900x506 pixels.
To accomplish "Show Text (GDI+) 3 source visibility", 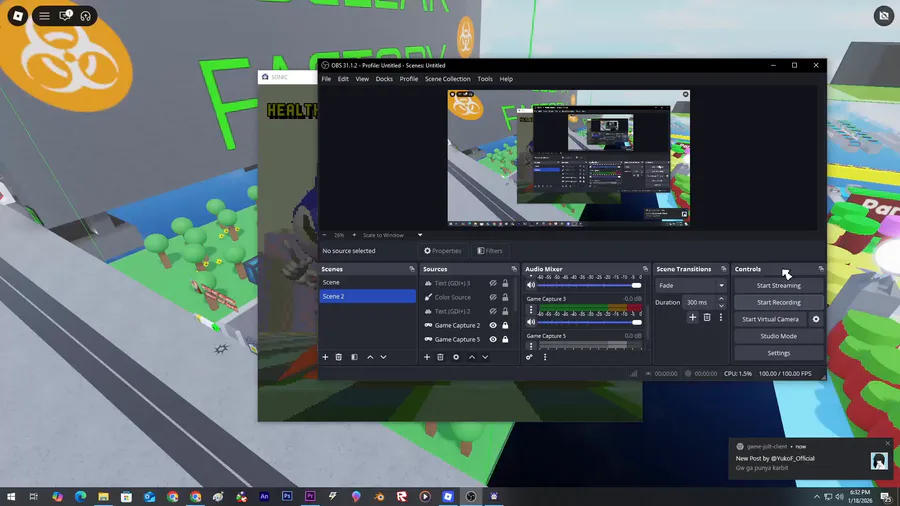I will coord(492,283).
